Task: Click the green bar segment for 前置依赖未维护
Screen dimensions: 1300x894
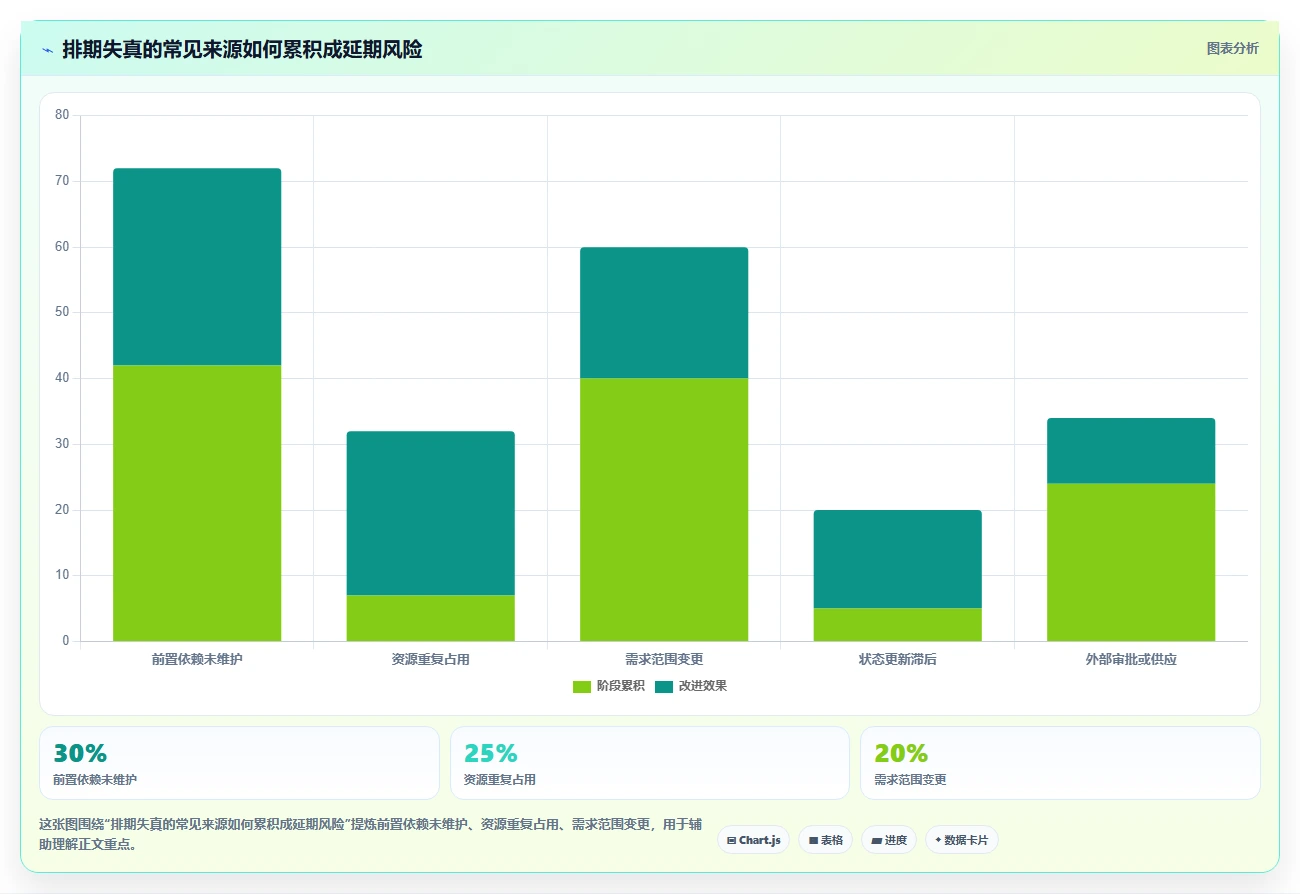Action: (x=197, y=503)
